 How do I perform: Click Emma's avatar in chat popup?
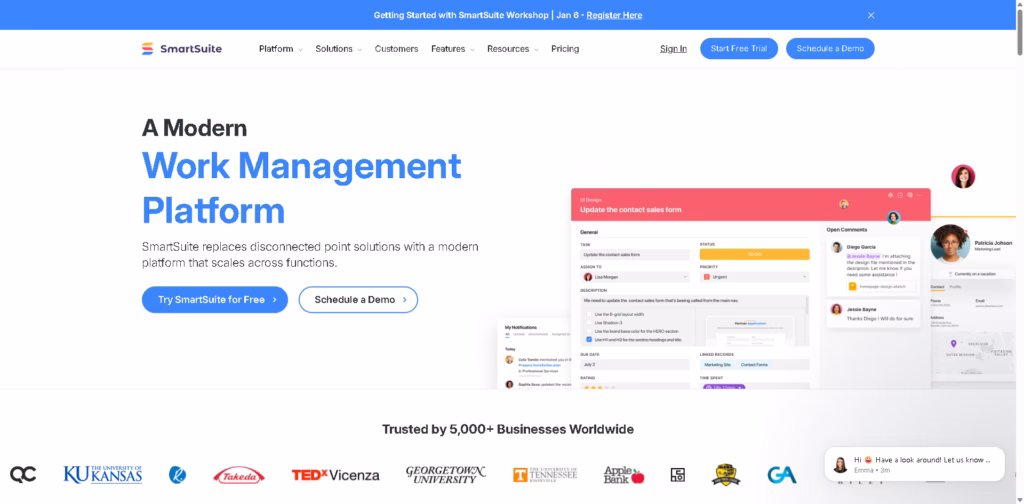tap(840, 463)
